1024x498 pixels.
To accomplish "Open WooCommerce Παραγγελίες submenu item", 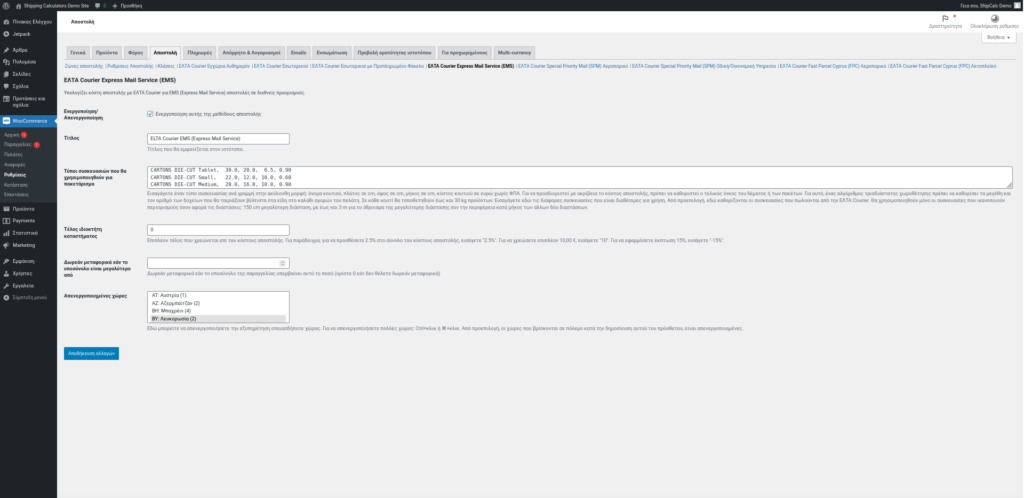I will tap(18, 144).
